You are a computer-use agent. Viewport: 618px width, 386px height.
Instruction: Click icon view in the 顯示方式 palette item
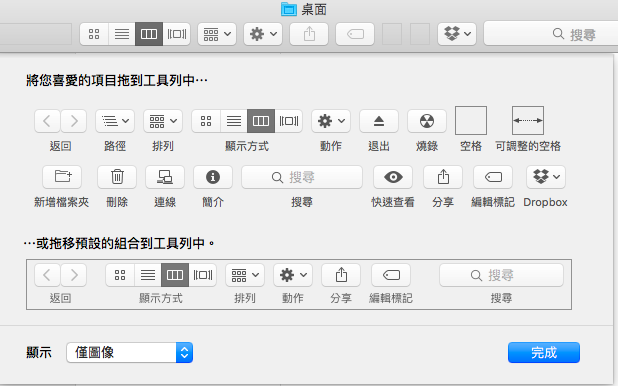[x=206, y=121]
